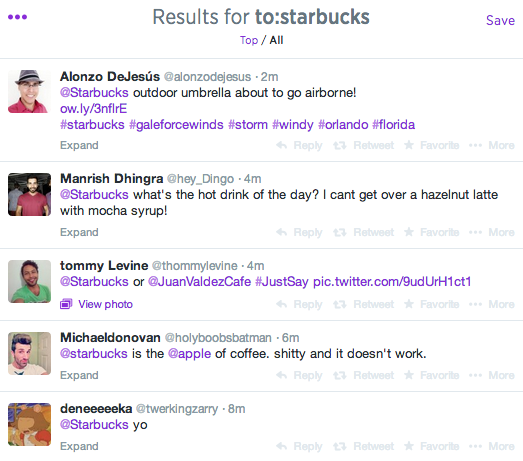The height and width of the screenshot is (461, 523).
Task: Click the 2m timestamp on Alonzo's tweet
Action: pyautogui.click(x=269, y=77)
